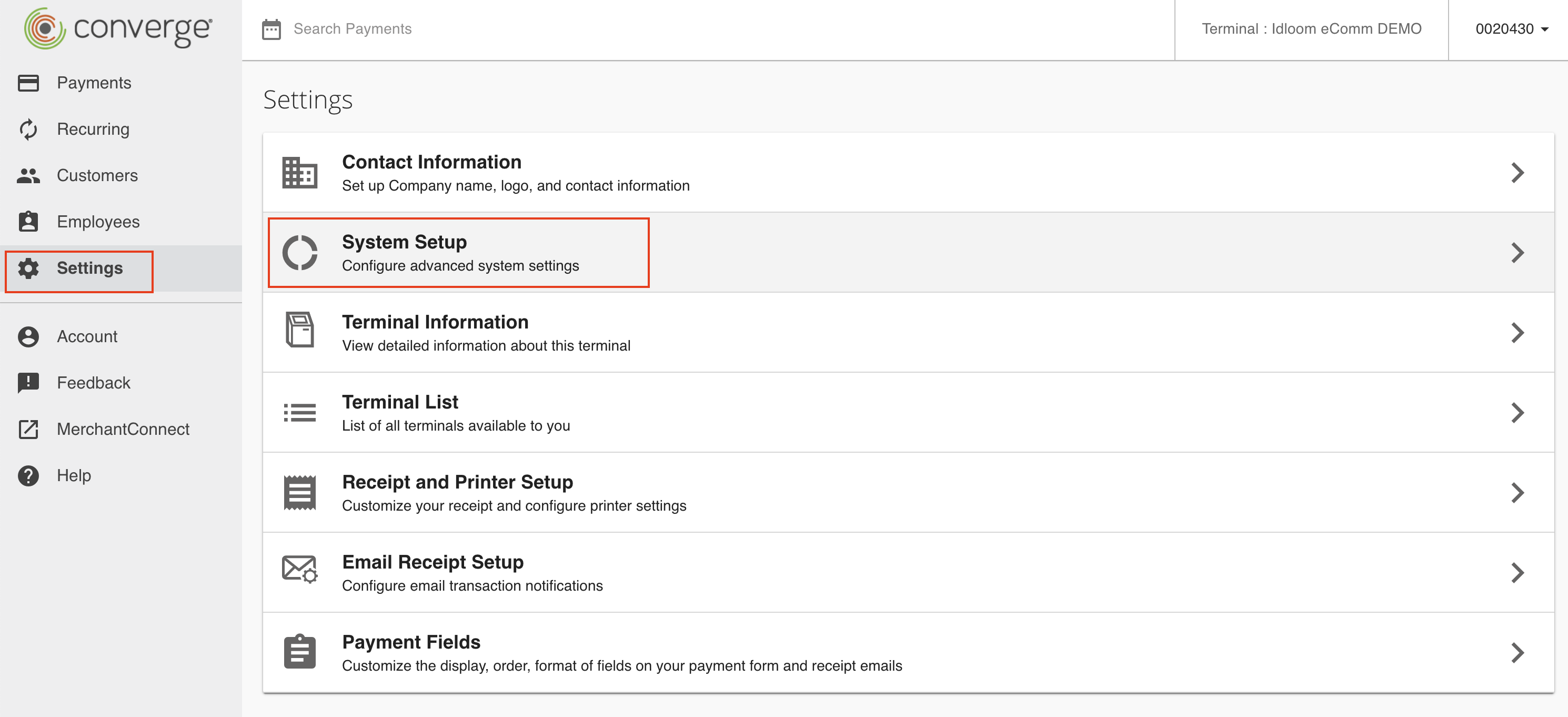Click the Converge logo

119,28
